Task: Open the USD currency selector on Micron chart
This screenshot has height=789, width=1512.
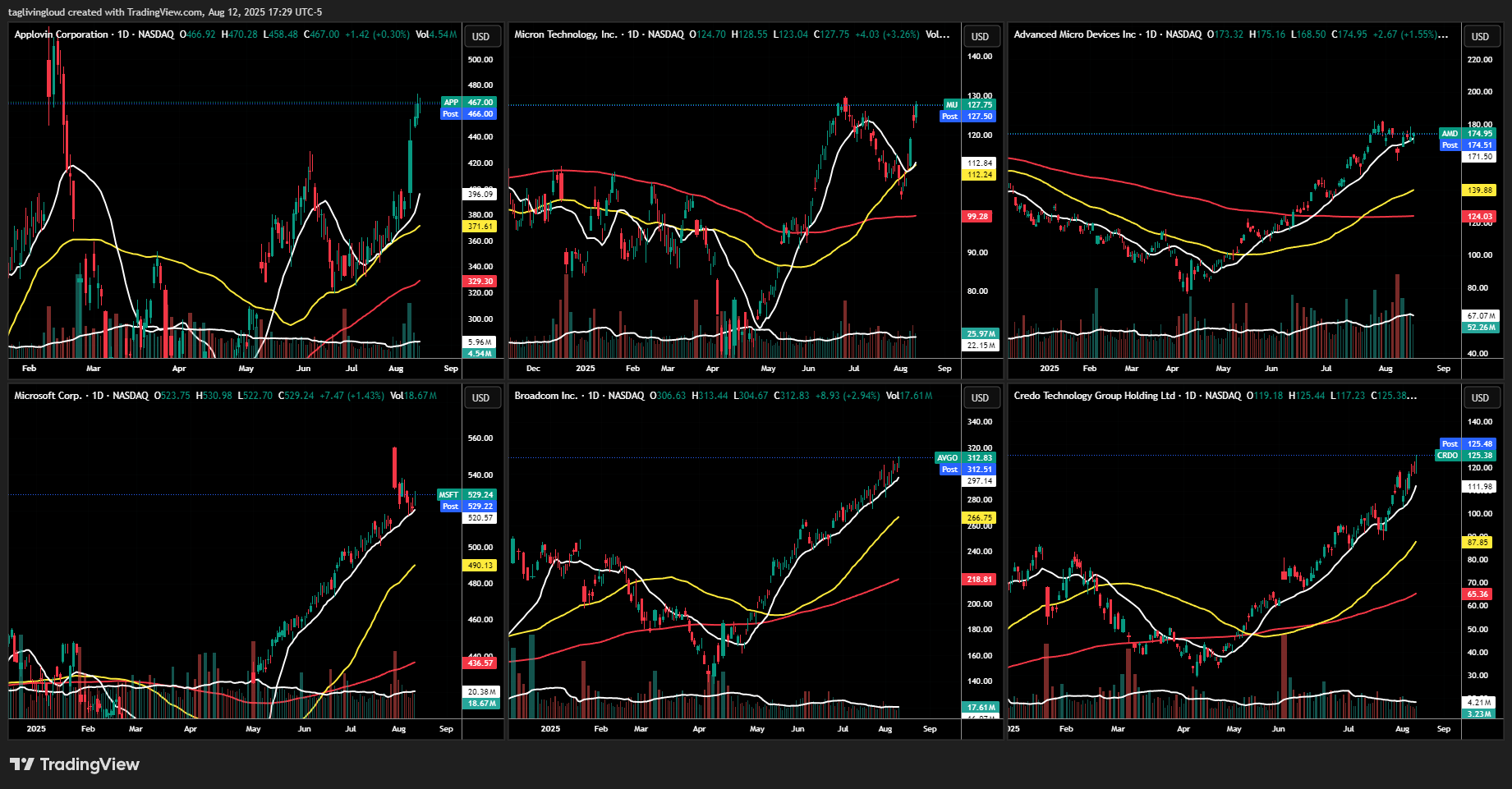Action: point(981,36)
